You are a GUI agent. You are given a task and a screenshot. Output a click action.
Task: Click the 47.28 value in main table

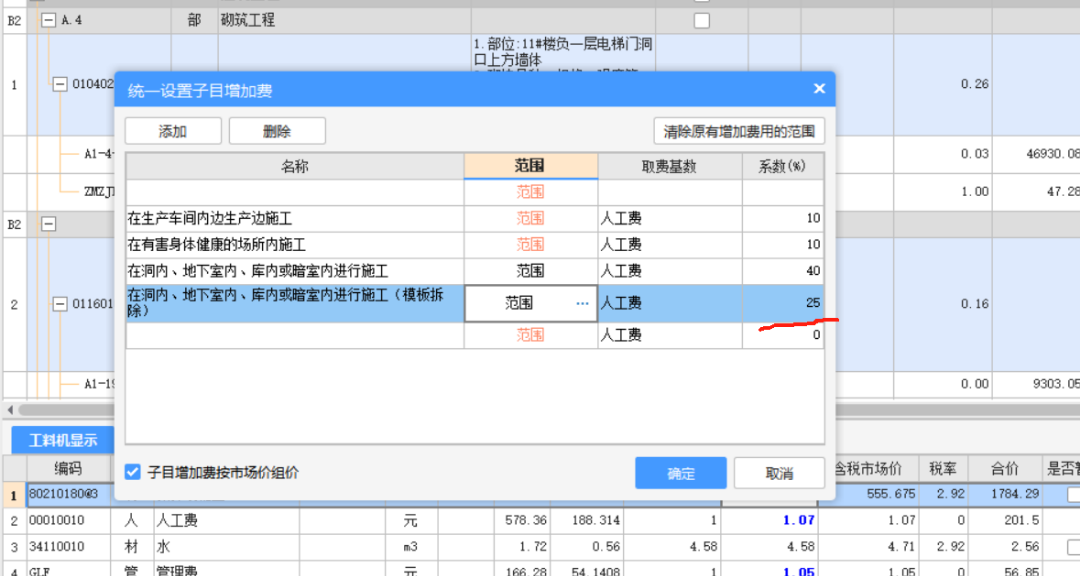pyautogui.click(x=1063, y=192)
